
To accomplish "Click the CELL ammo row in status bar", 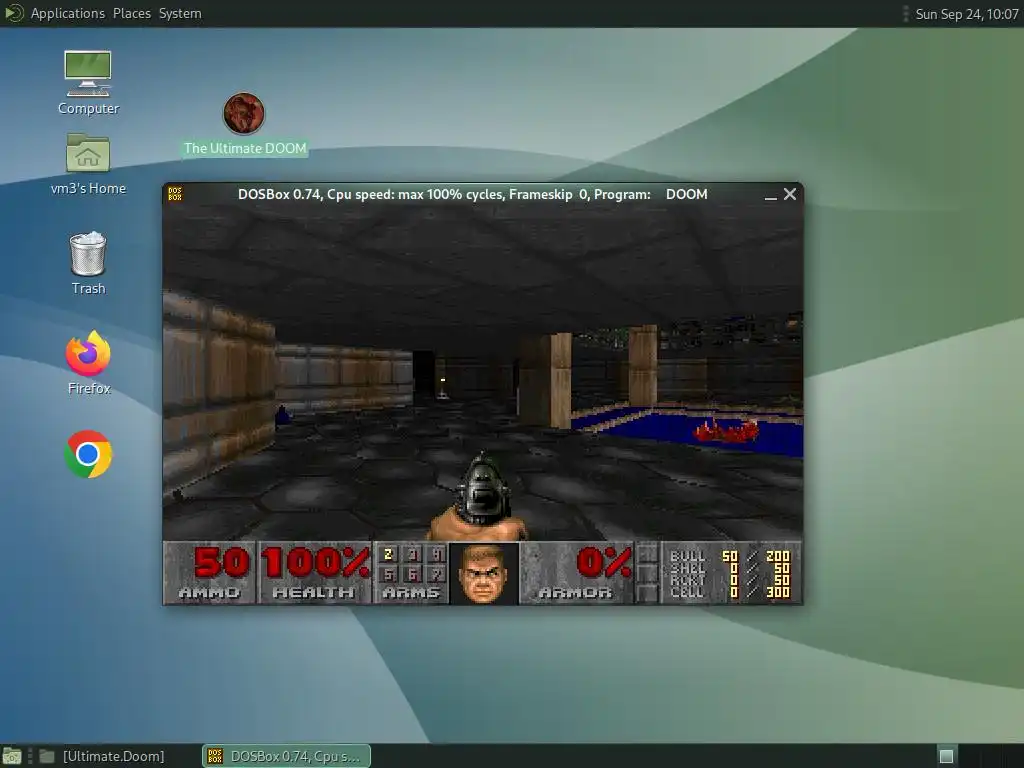I will coord(730,592).
